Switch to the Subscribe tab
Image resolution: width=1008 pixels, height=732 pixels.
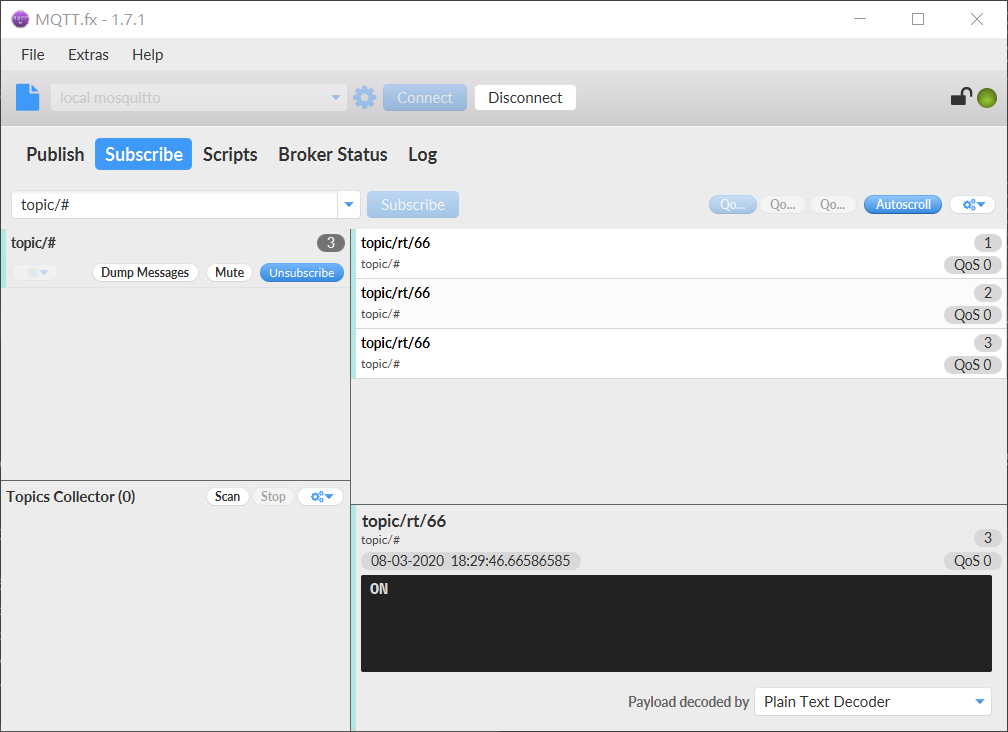143,154
